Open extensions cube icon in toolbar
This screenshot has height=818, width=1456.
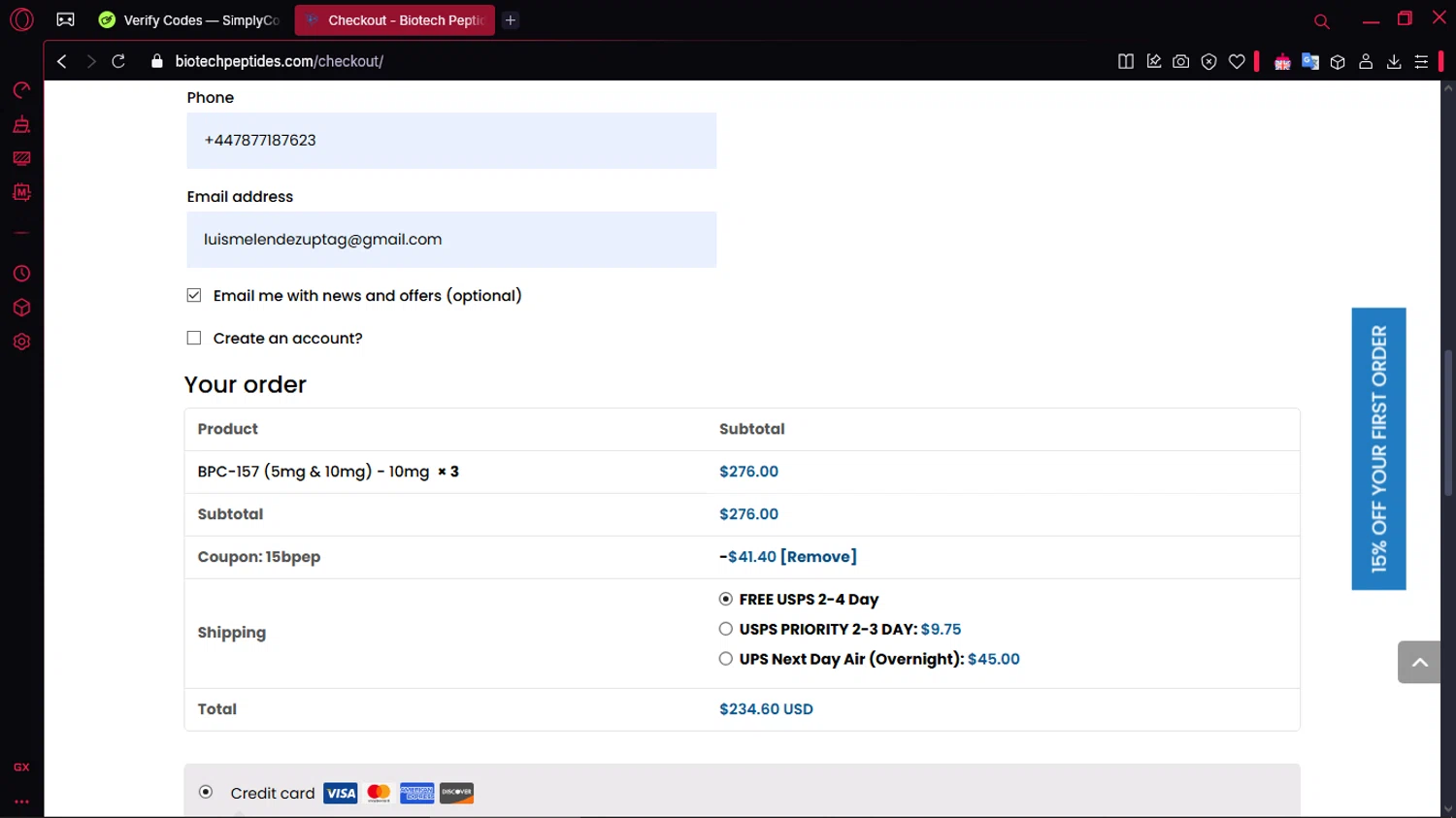(1338, 61)
